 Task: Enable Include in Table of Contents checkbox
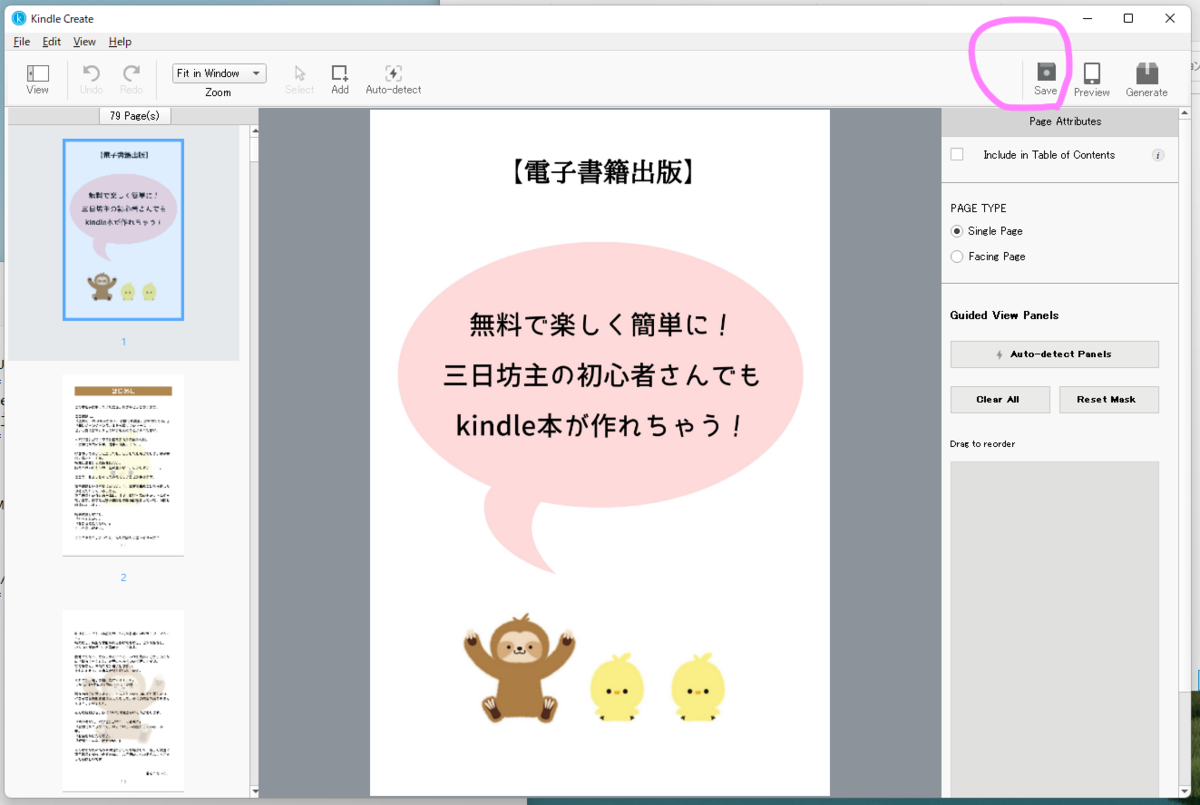click(x=957, y=155)
